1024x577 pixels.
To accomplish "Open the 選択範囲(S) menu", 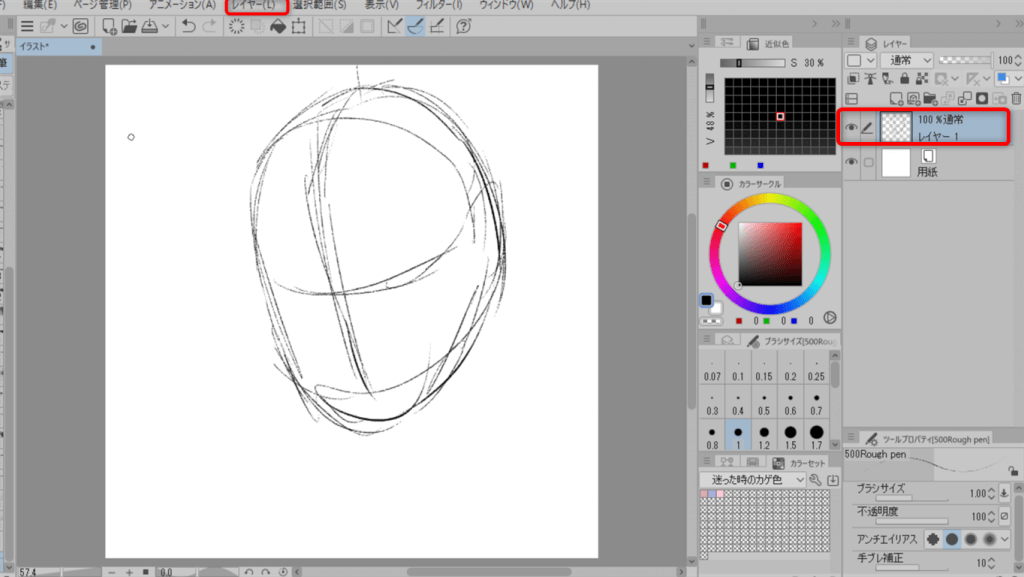I will click(319, 5).
